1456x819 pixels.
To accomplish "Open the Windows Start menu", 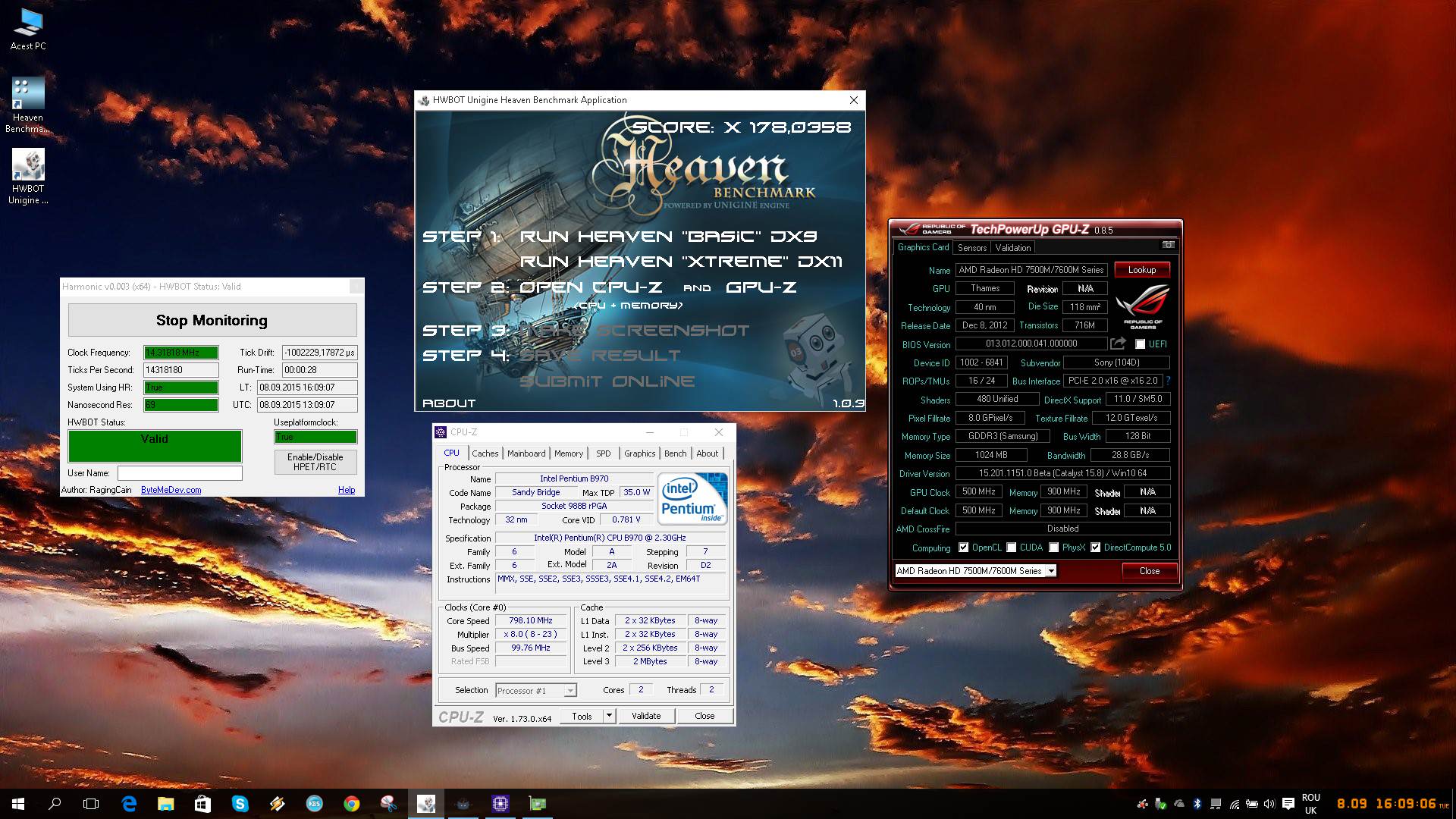I will tap(18, 804).
